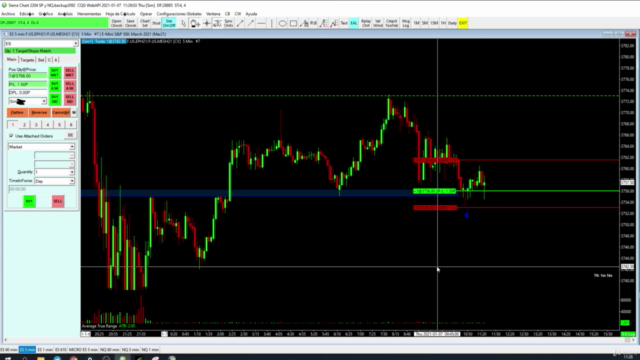Switch chart to 15M timeframe button
640x360 pixels.
(x=434, y=23)
